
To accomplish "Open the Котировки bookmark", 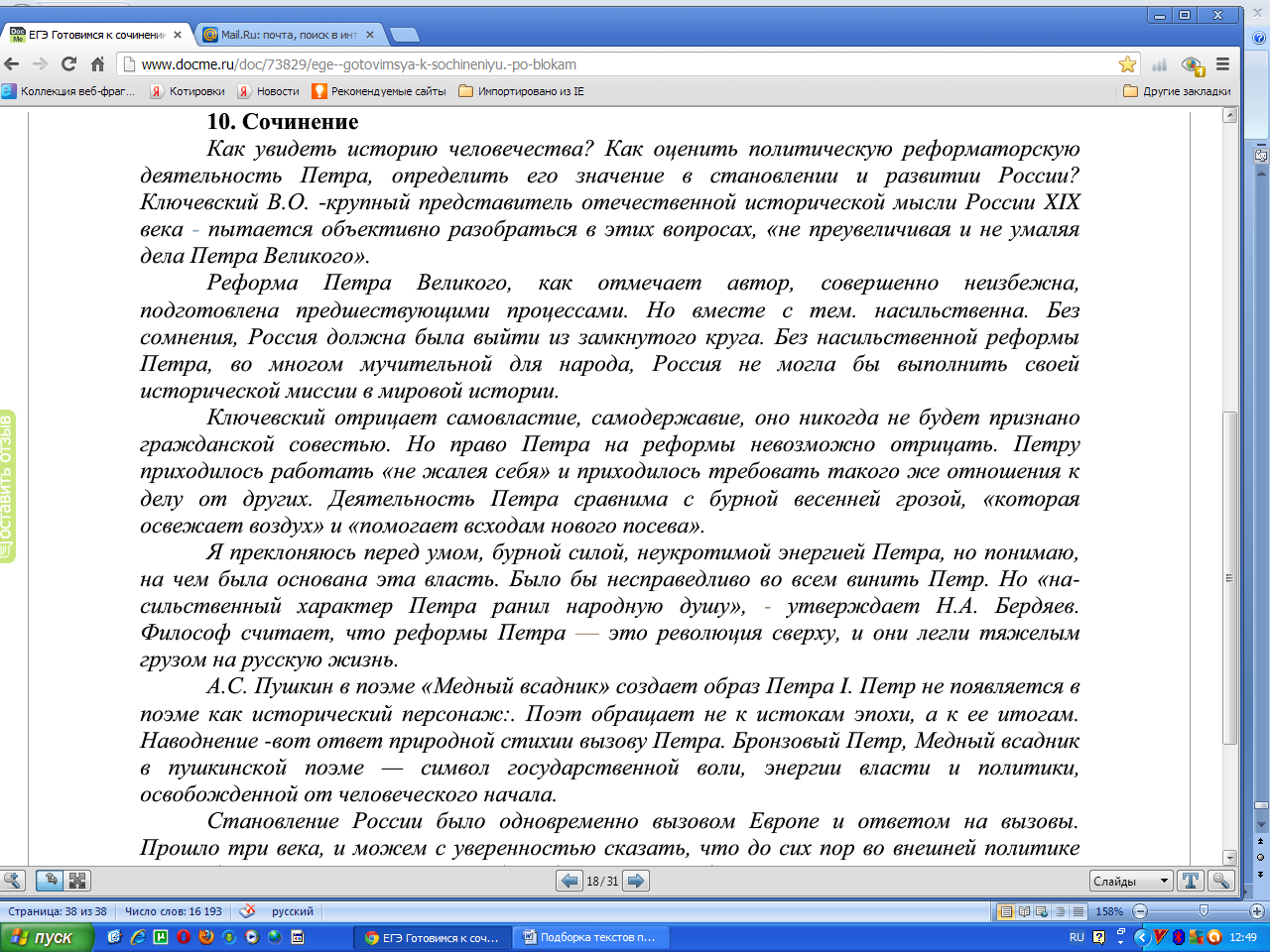I will pos(188,91).
